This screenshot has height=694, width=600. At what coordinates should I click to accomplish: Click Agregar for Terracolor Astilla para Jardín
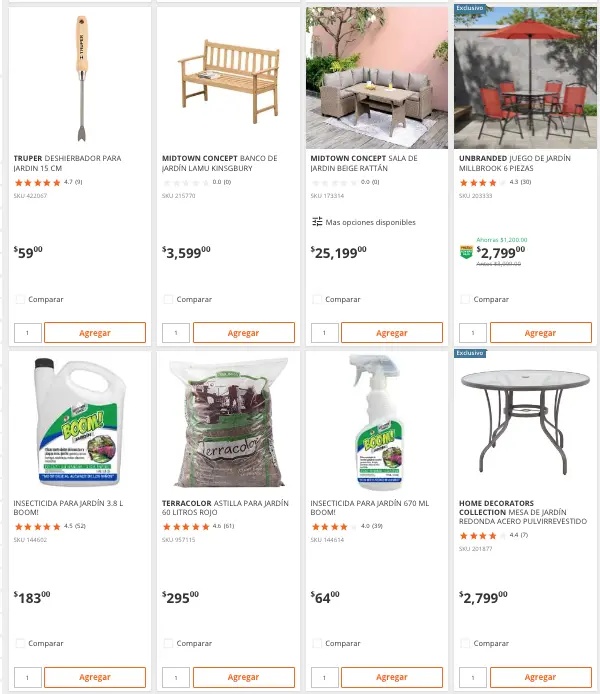(x=243, y=677)
